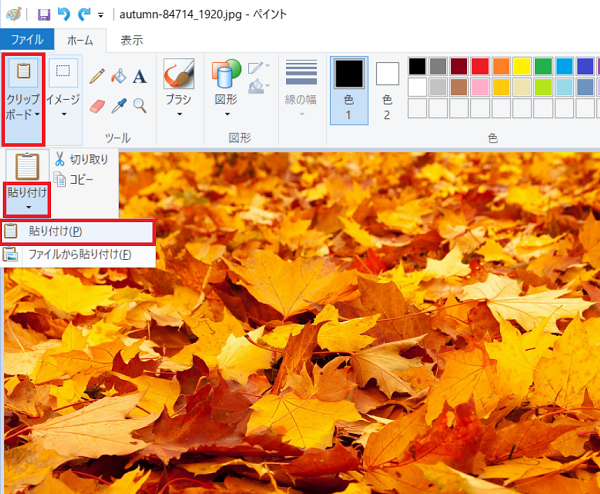600x494 pixels.
Task: Pick the green color swatch
Action: pos(543,66)
